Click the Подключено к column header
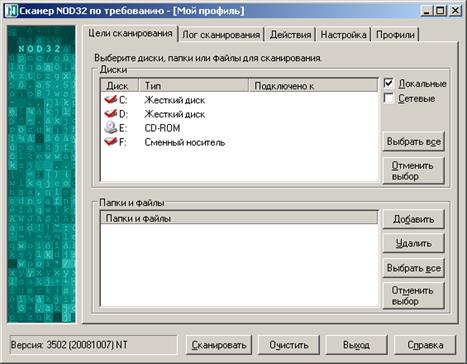 pos(313,86)
